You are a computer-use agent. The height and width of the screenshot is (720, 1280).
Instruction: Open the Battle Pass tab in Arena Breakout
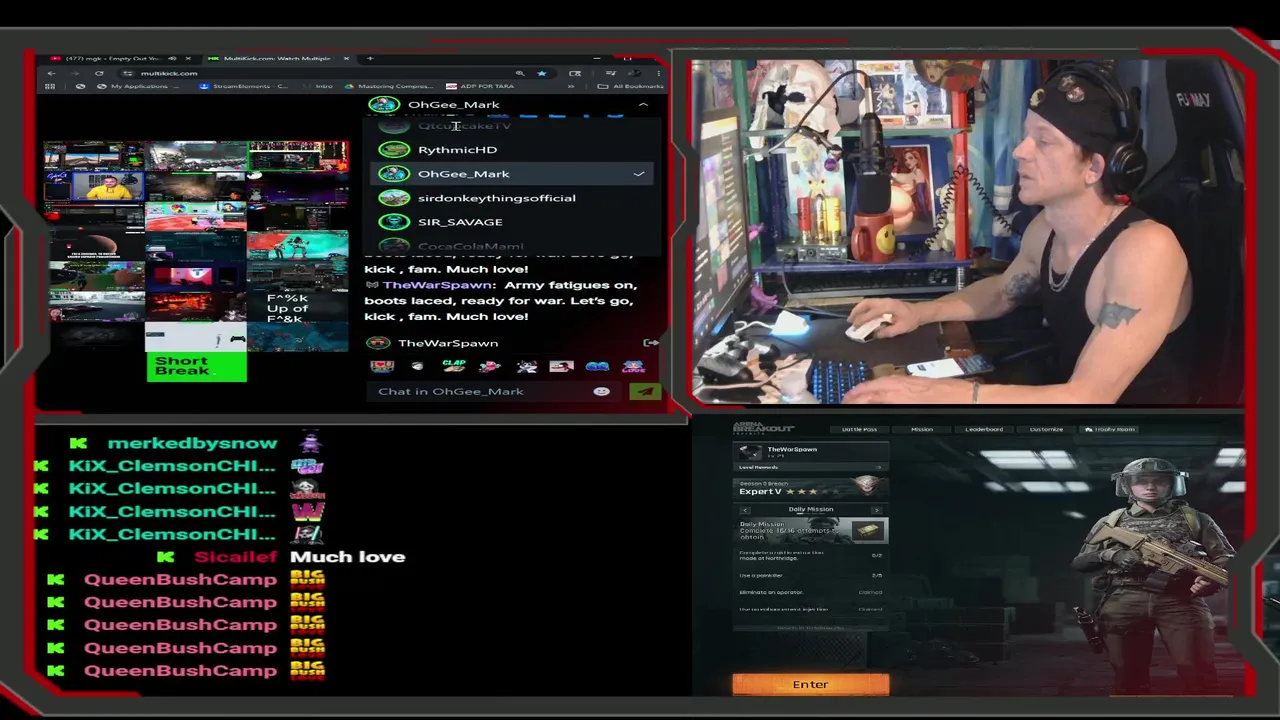pyautogui.click(x=859, y=429)
